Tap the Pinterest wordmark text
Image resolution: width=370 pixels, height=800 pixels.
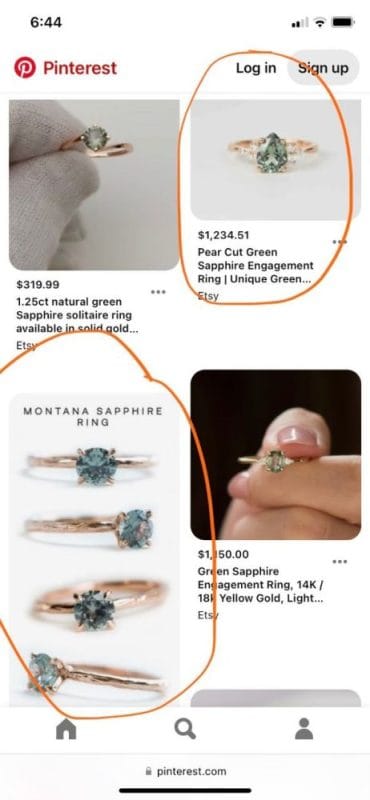coord(80,68)
